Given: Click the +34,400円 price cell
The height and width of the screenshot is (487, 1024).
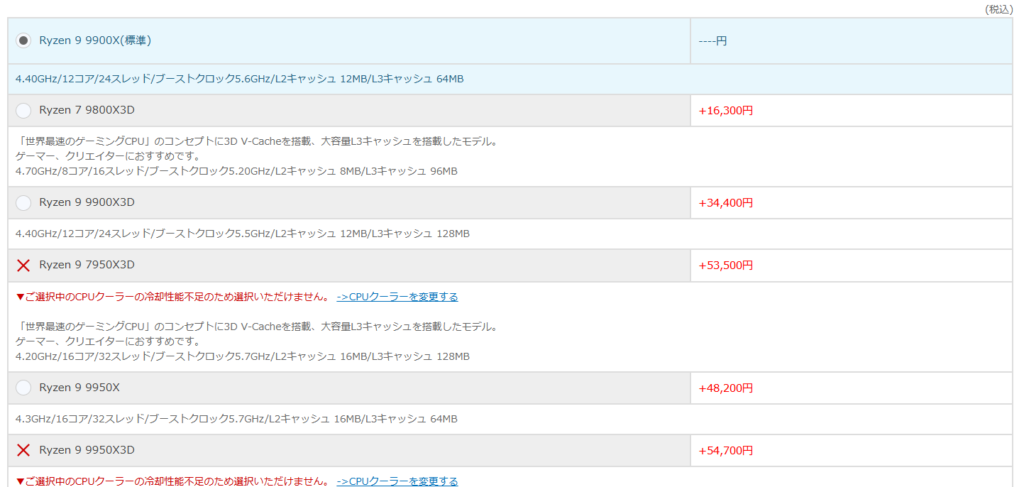Looking at the screenshot, I should pos(725,203).
